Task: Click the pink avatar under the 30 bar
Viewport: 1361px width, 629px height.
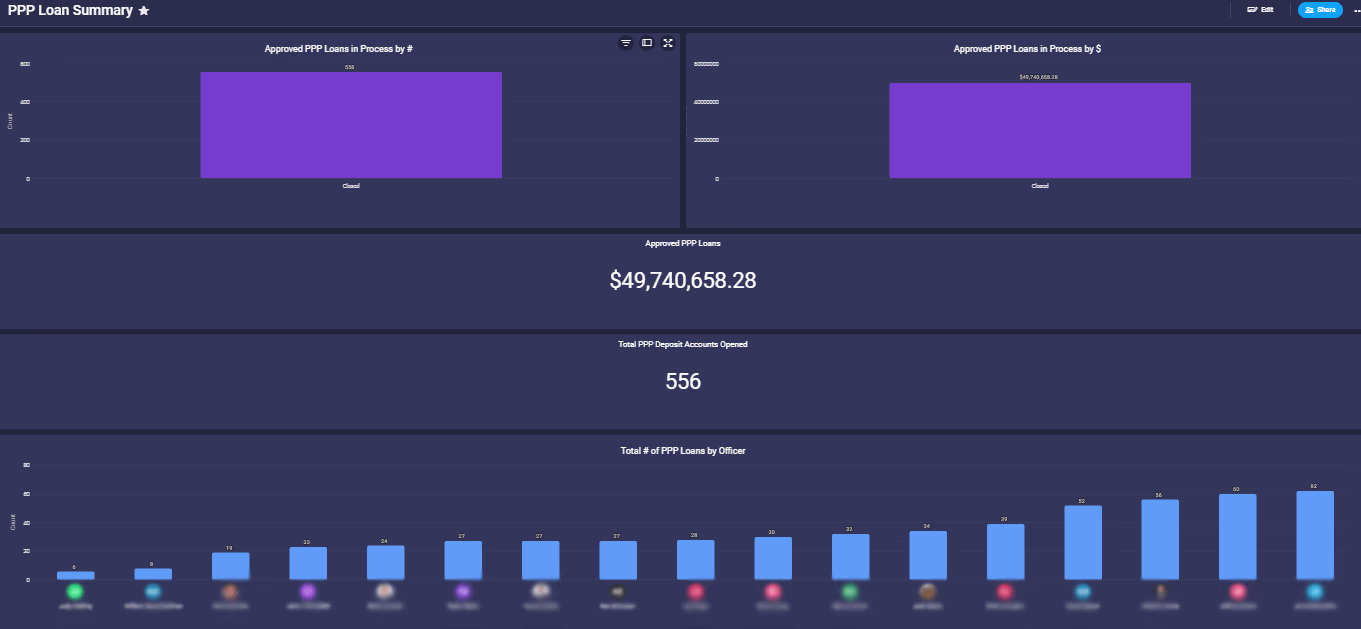Action: pos(773,591)
